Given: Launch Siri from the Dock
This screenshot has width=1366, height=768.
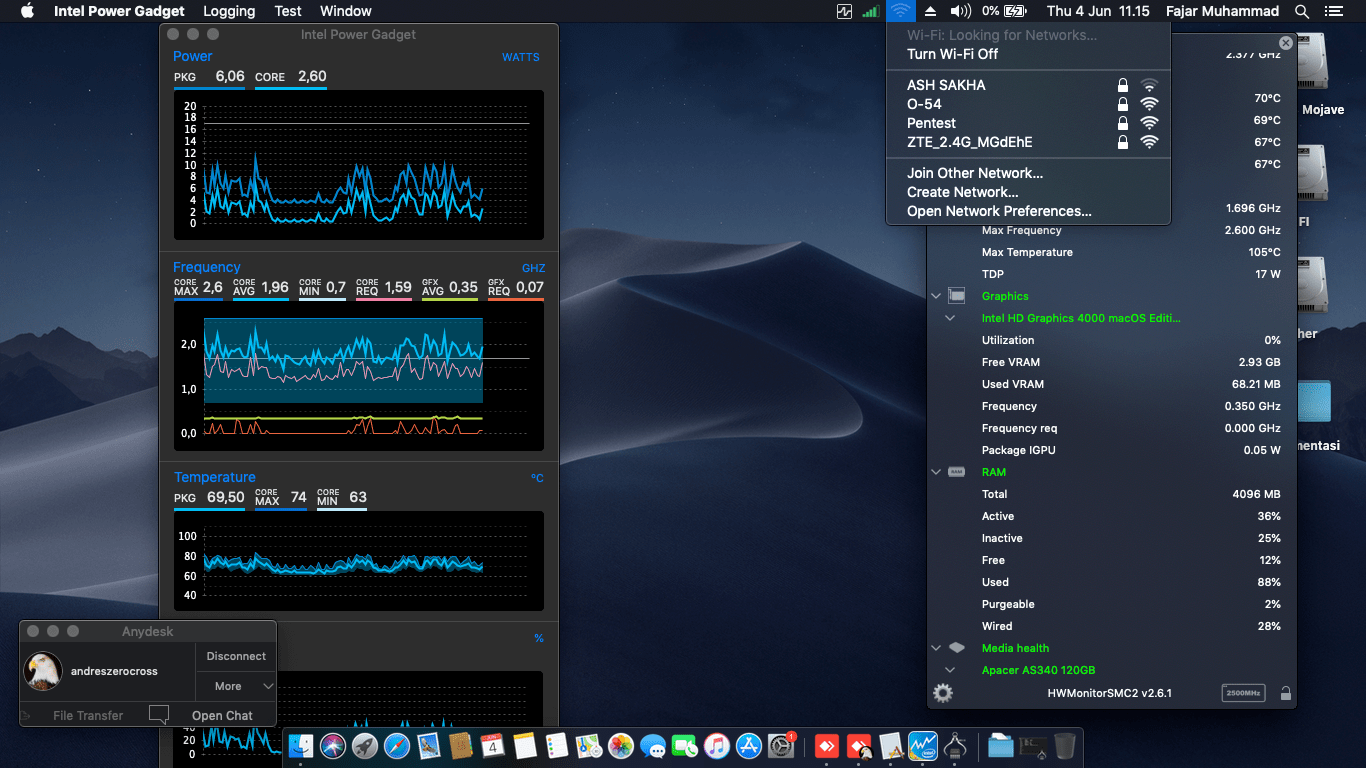Looking at the screenshot, I should tap(333, 746).
